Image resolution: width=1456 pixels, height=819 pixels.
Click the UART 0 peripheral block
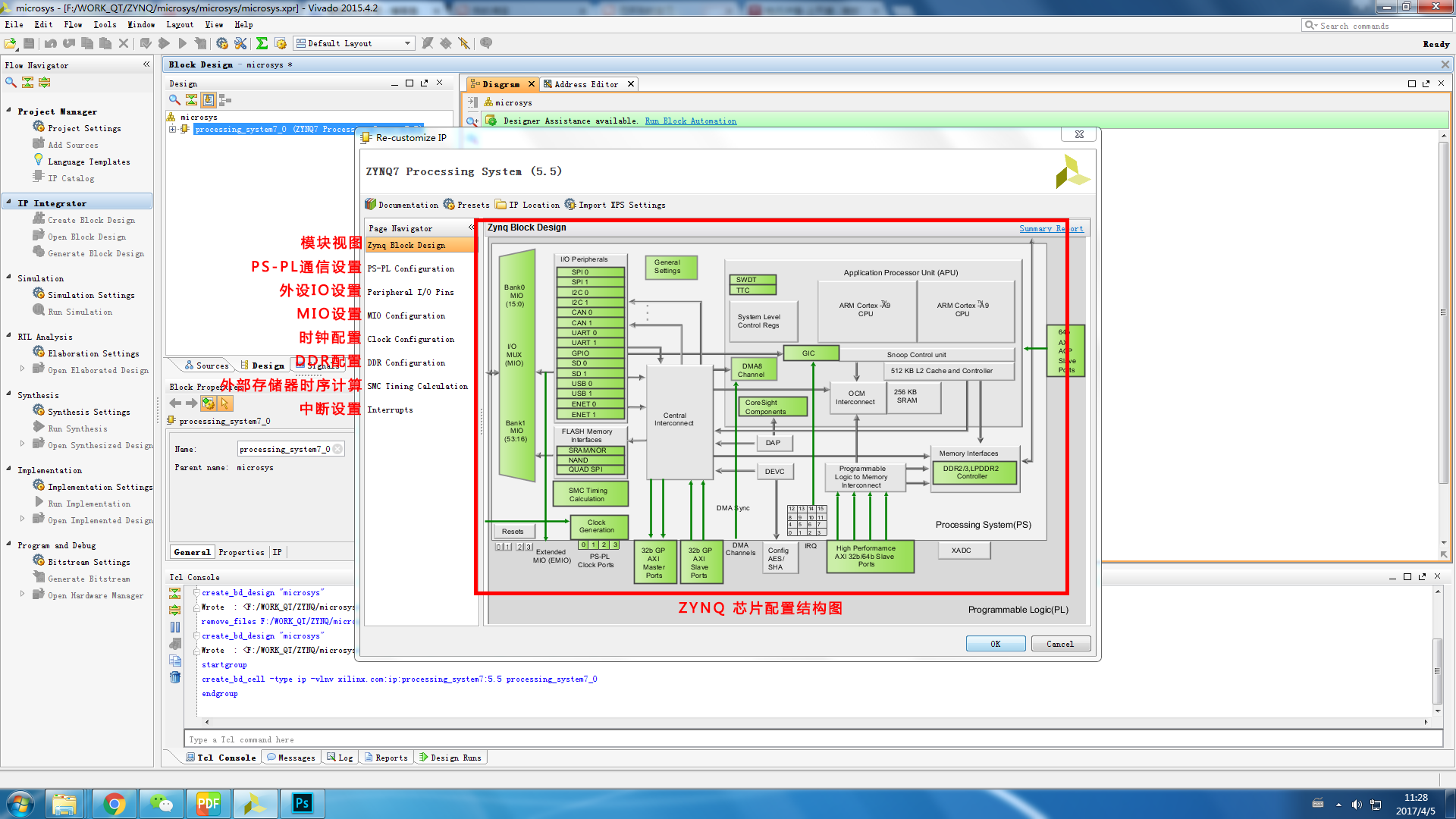point(590,333)
